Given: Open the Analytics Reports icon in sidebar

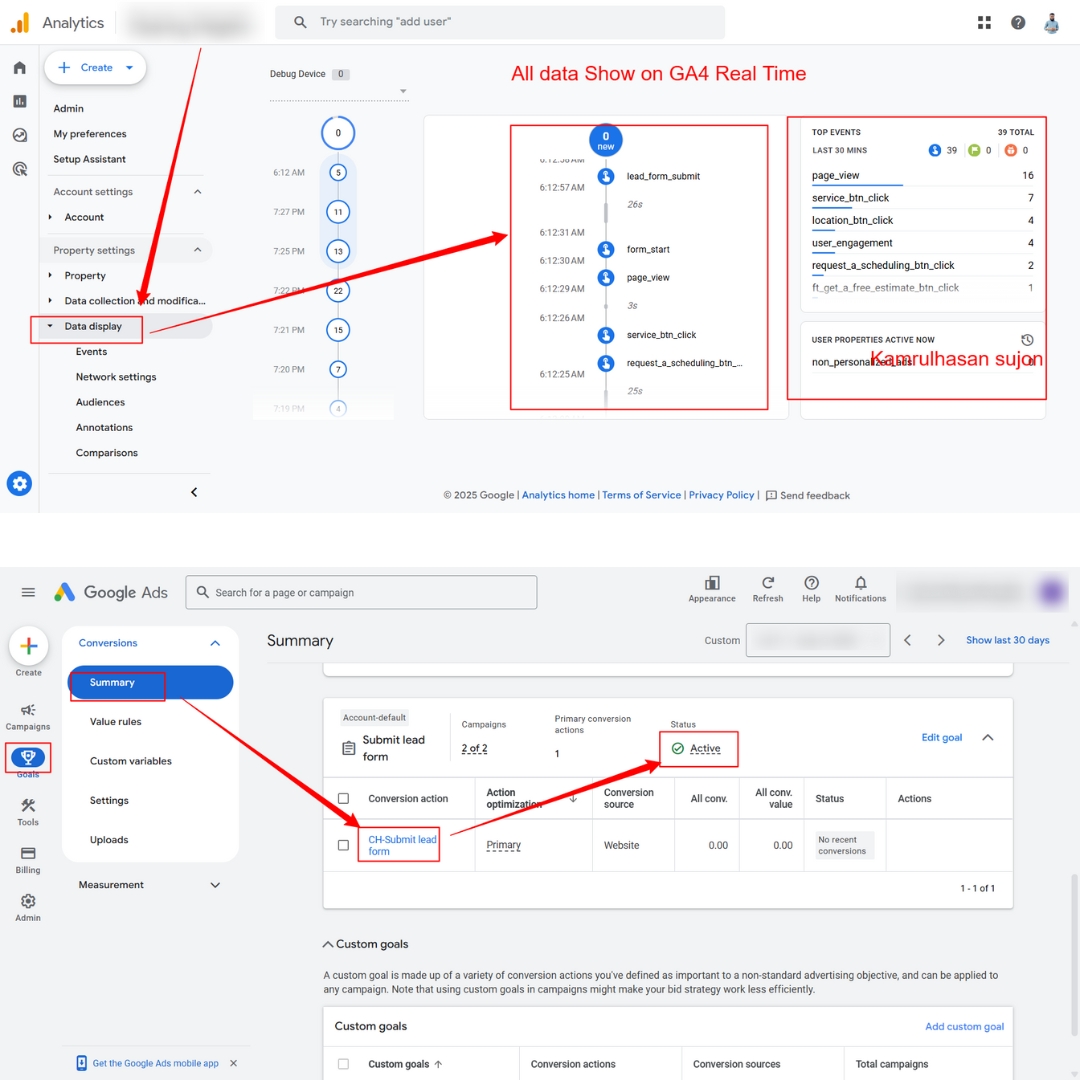Looking at the screenshot, I should click(19, 101).
